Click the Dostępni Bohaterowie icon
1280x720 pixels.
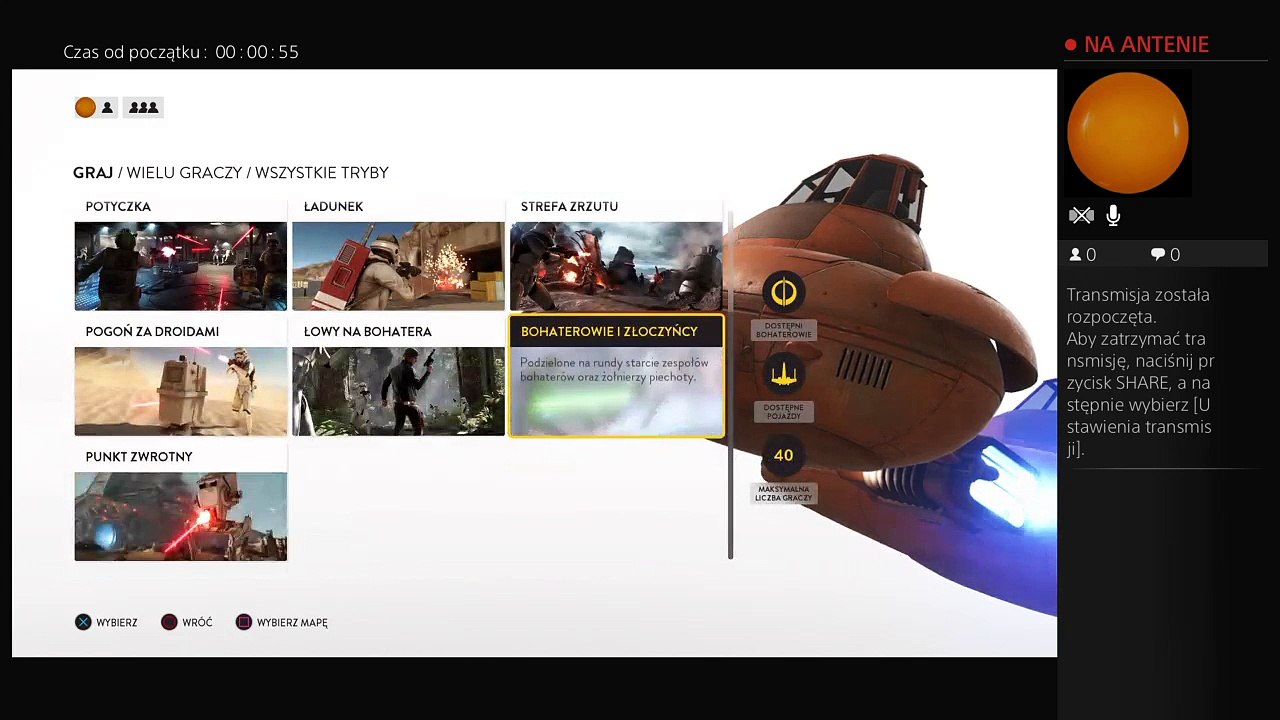(x=783, y=292)
